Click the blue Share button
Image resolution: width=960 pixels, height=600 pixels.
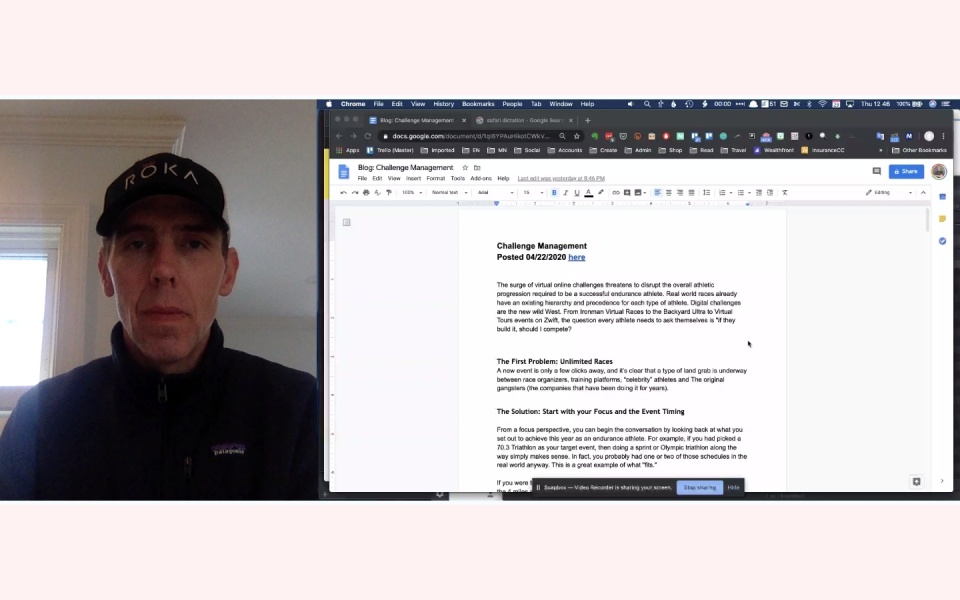click(906, 172)
